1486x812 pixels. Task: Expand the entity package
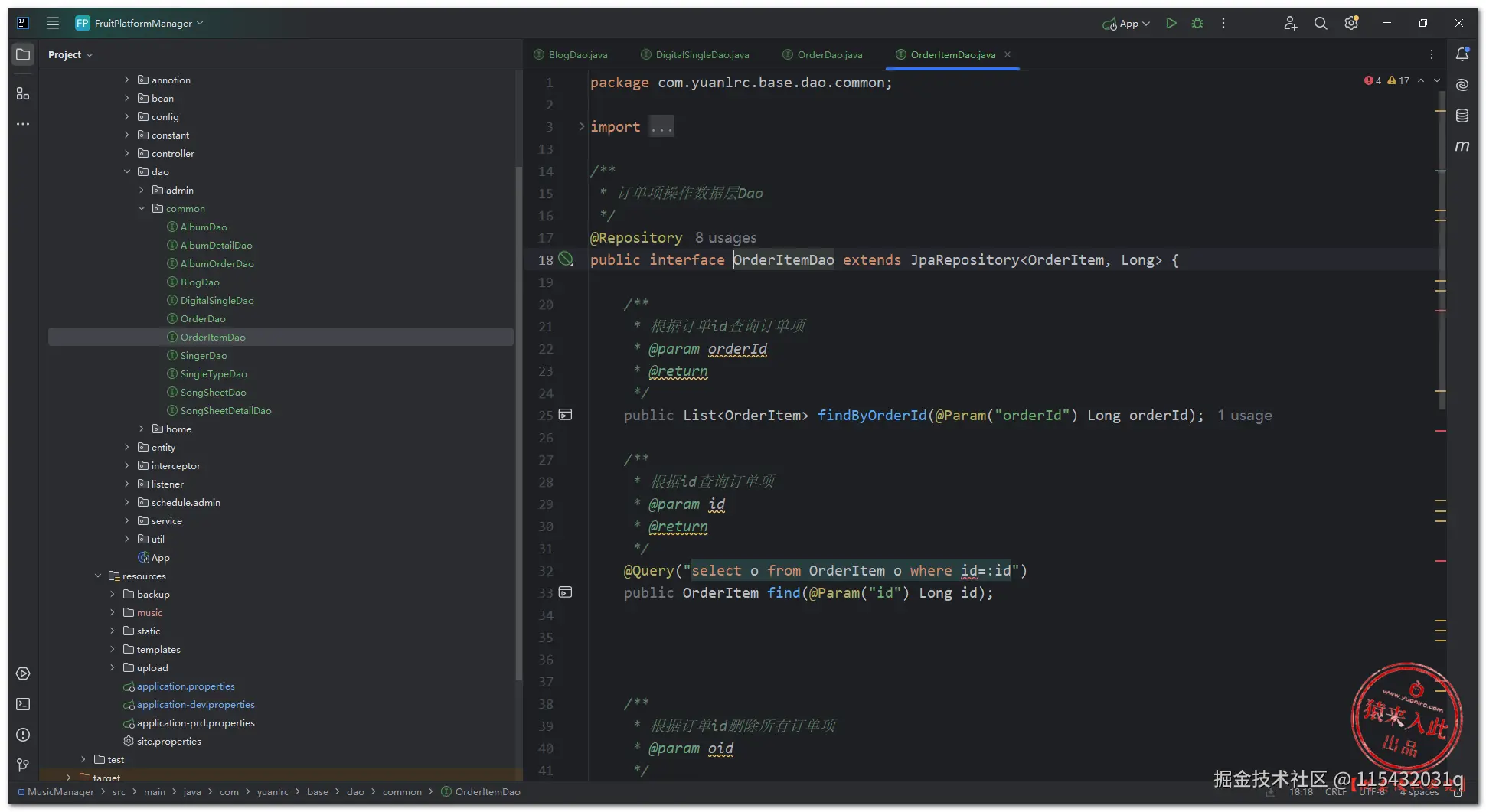(127, 447)
